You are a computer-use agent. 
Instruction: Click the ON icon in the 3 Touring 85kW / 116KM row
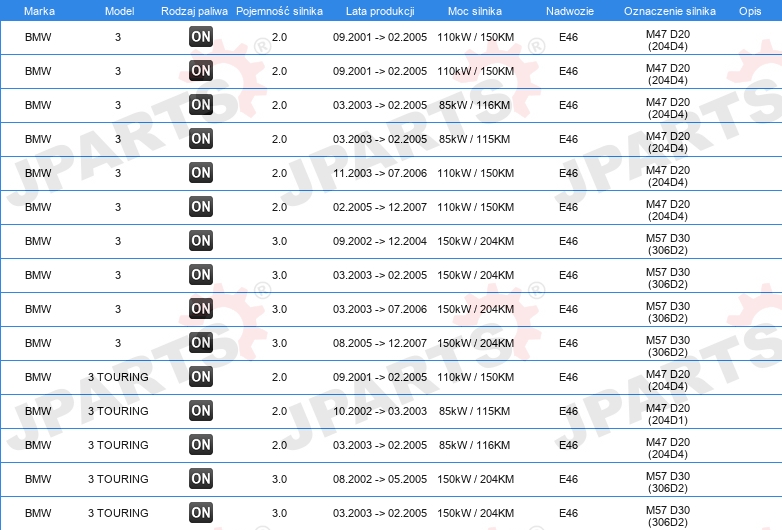[x=201, y=445]
